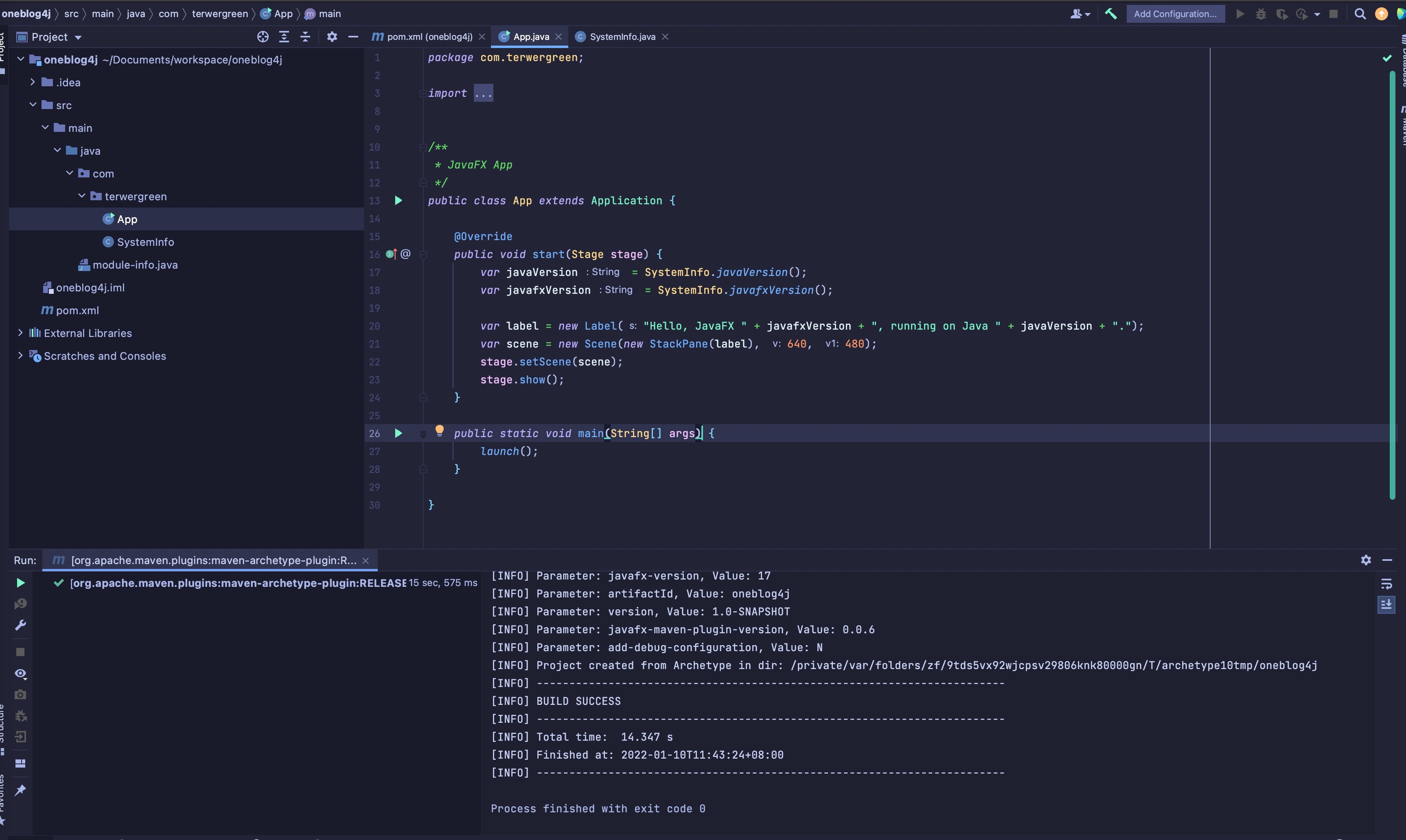Click the pin tab icon in Run panel
Screen dimensions: 1406x840
tap(20, 790)
